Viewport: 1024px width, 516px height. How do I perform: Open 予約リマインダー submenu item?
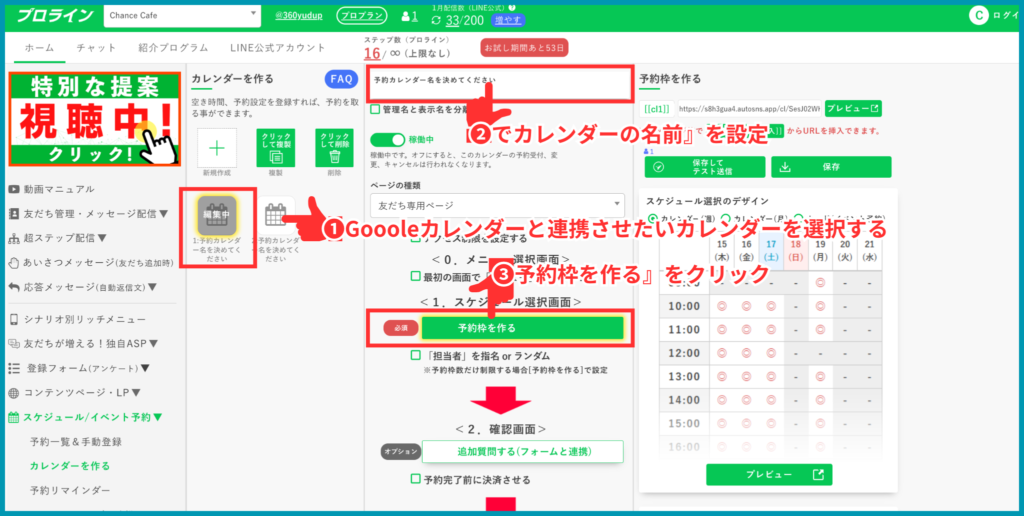coord(70,491)
